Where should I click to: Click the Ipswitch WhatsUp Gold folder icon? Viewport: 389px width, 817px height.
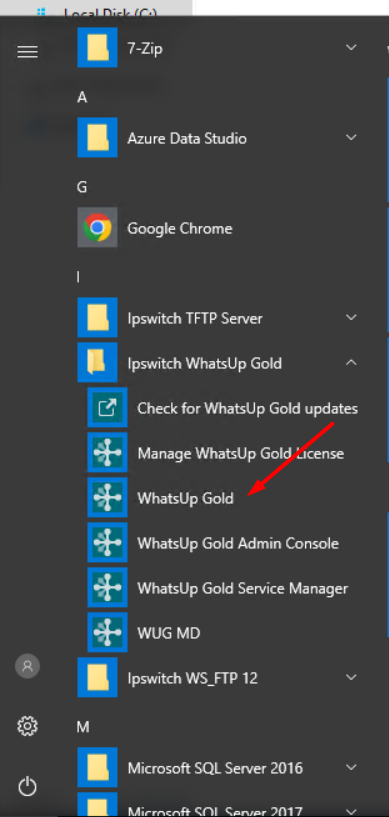(97, 363)
